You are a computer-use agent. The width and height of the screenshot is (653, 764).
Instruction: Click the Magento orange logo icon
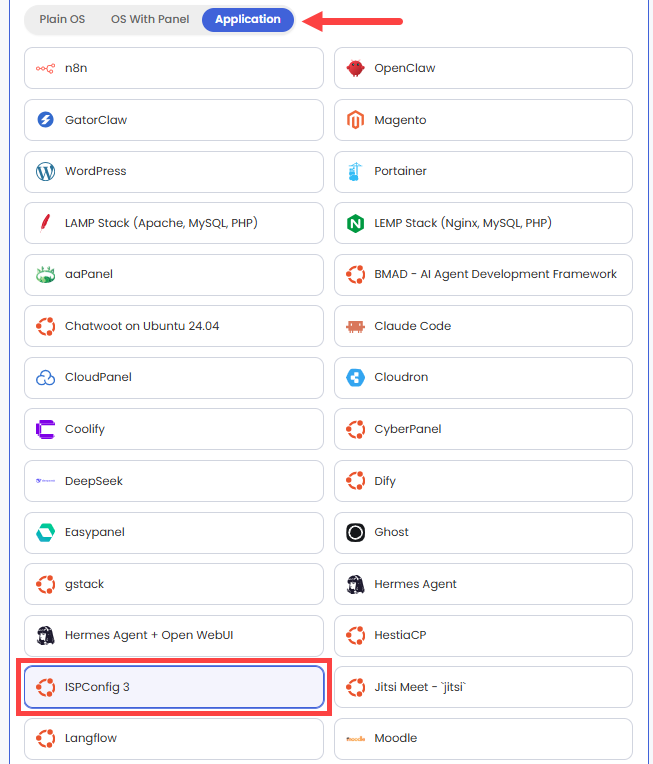coord(355,120)
